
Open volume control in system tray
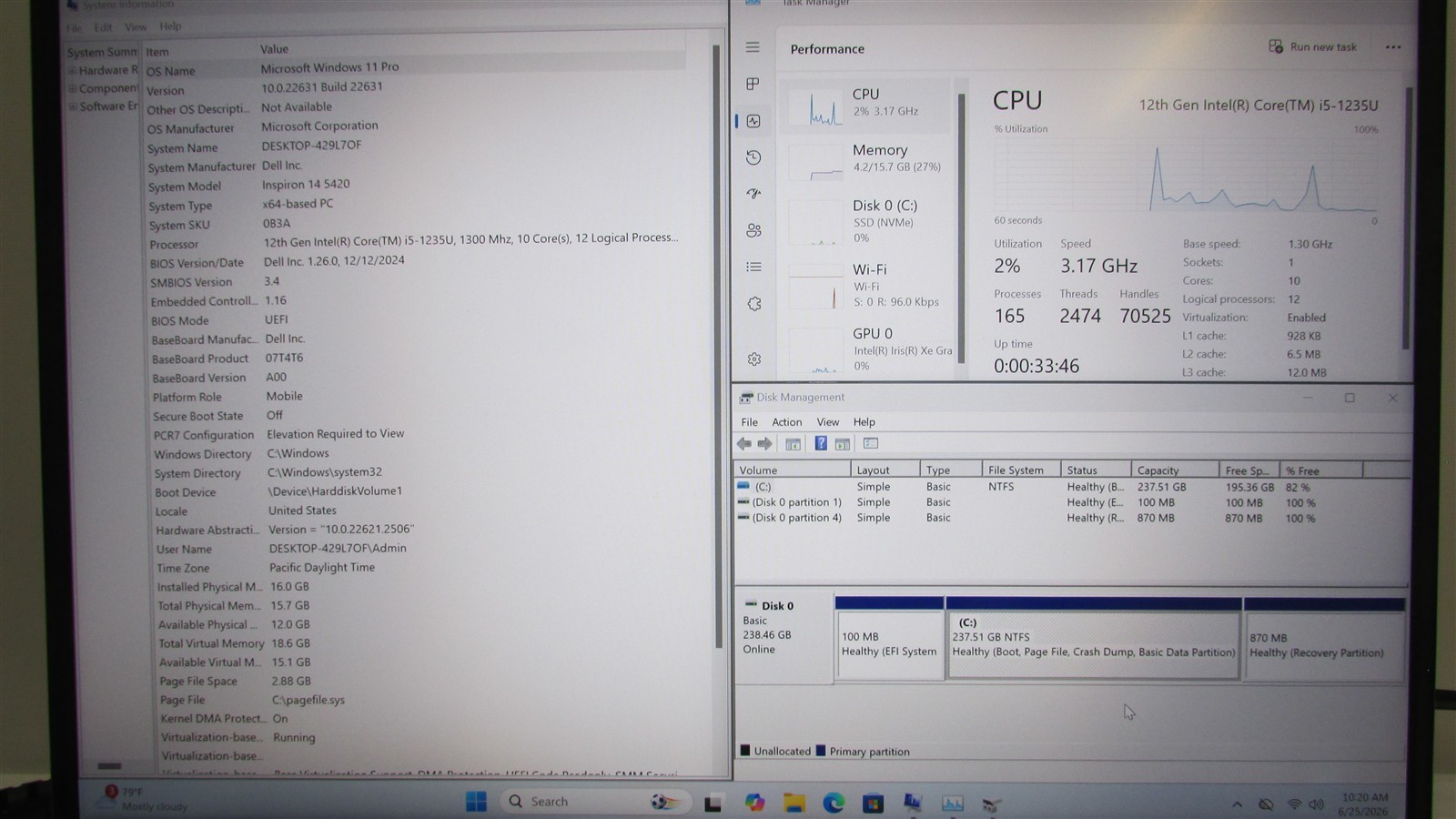(x=1316, y=804)
